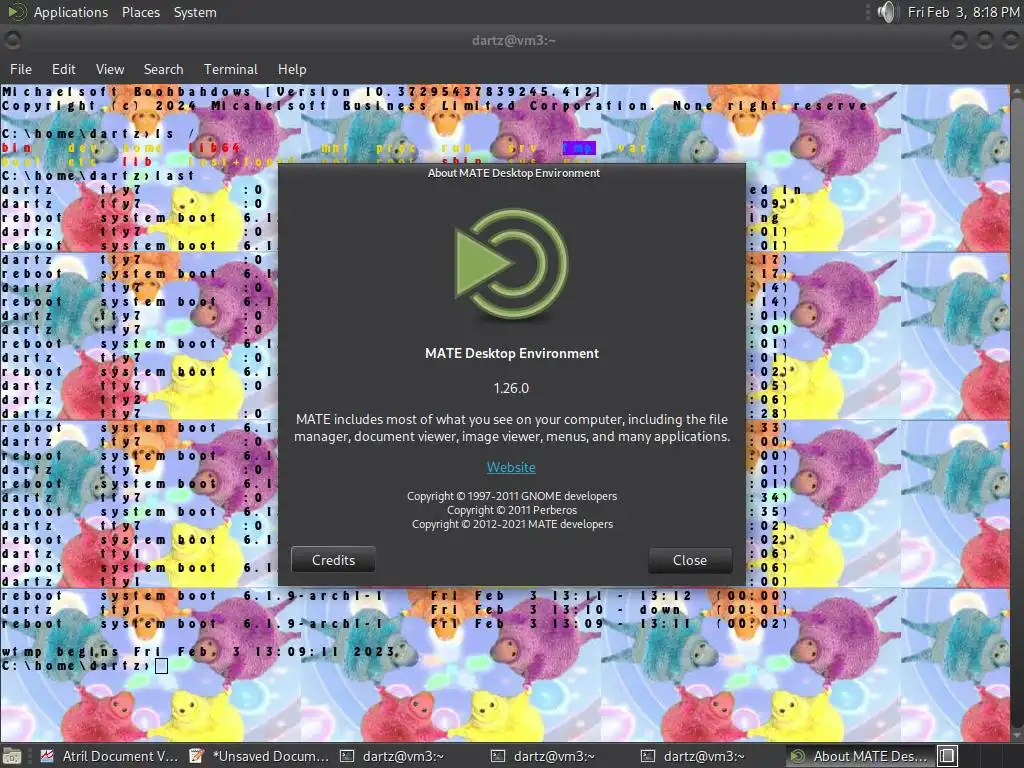The image size is (1024, 768).
Task: Click Copyright 2012-2021 MATE developers line
Action: point(512,524)
